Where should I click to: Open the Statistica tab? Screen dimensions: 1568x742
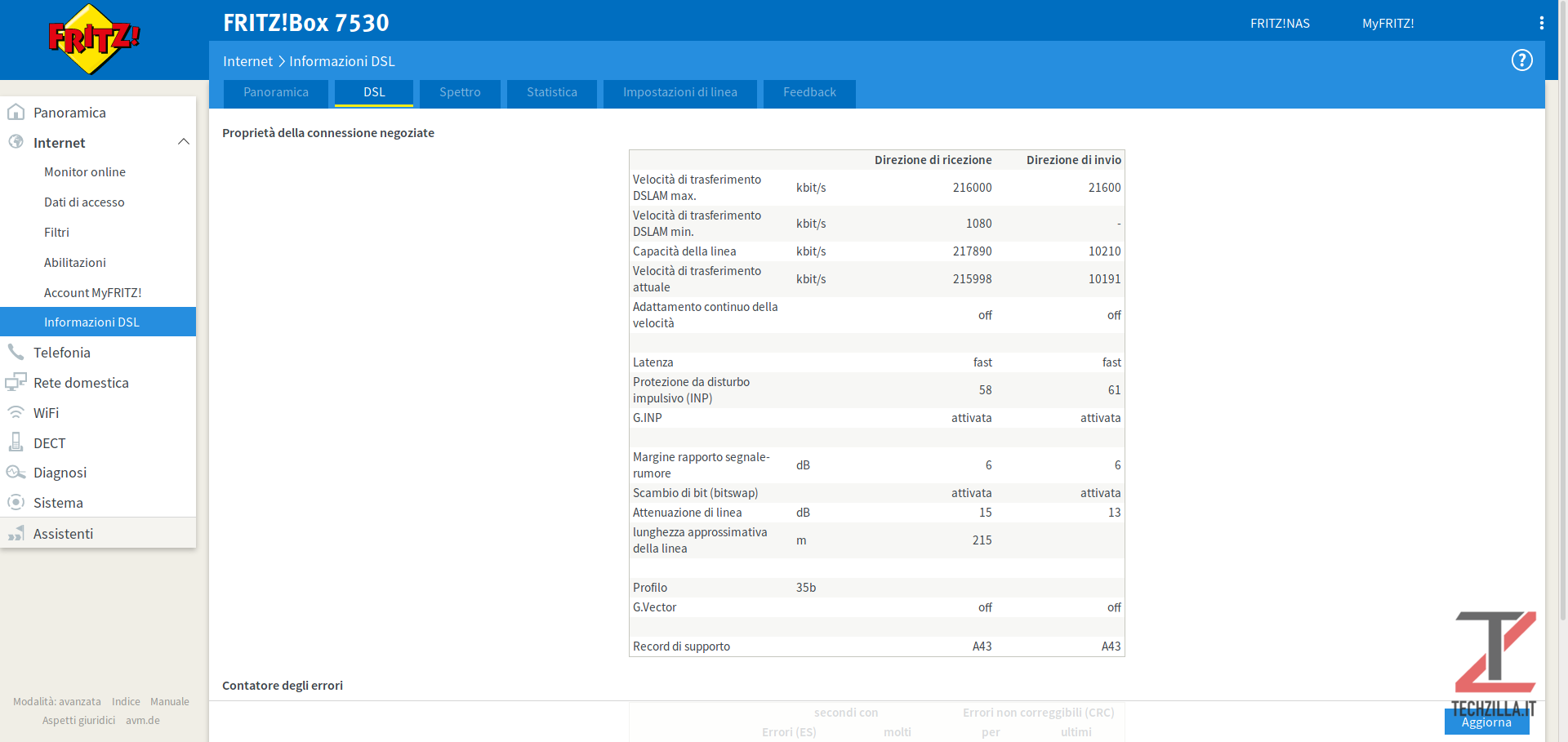(x=552, y=92)
